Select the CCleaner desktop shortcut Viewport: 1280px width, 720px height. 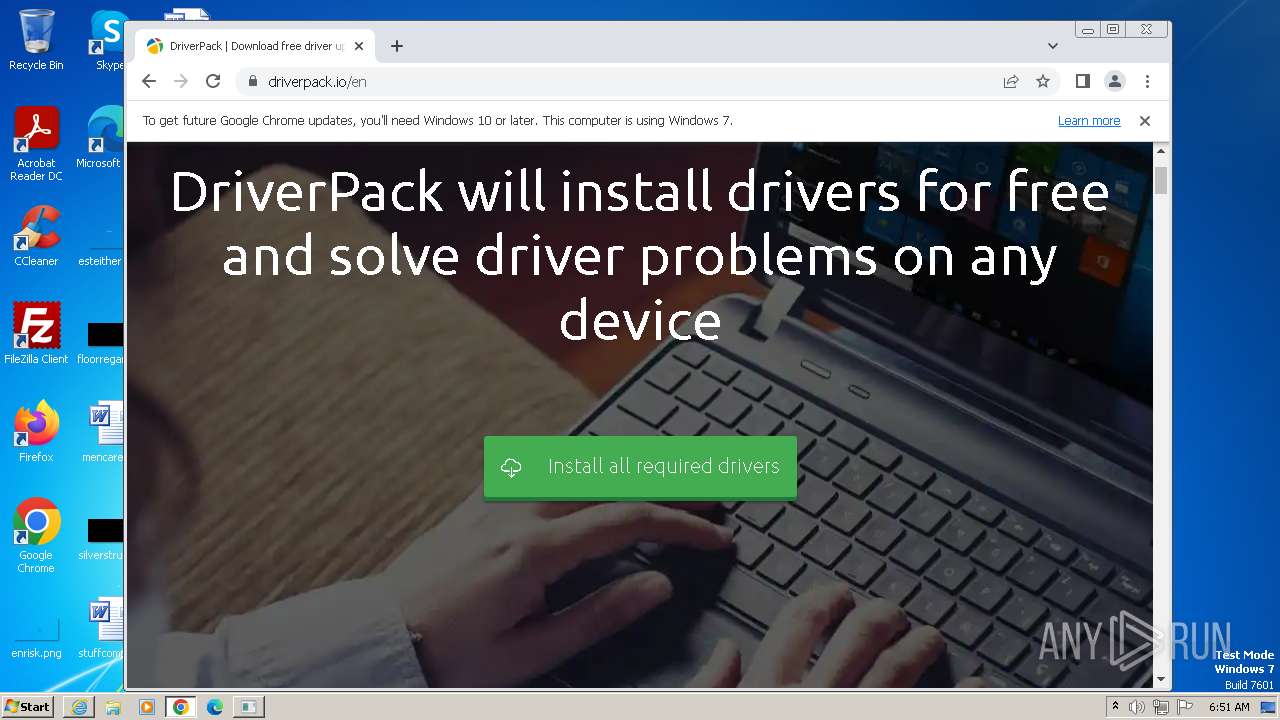tap(36, 236)
